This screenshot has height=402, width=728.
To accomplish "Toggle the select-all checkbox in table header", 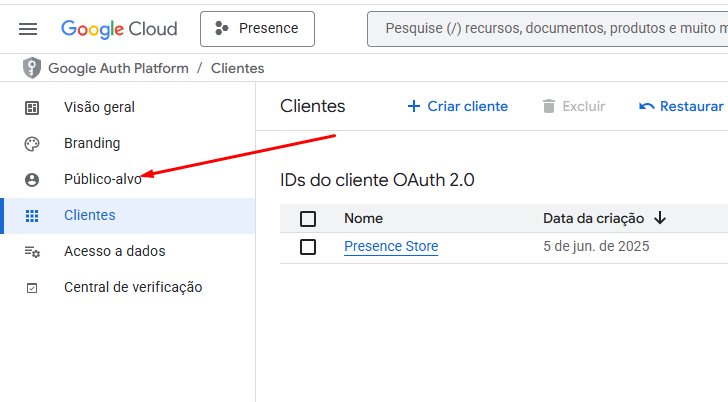I will (308, 219).
